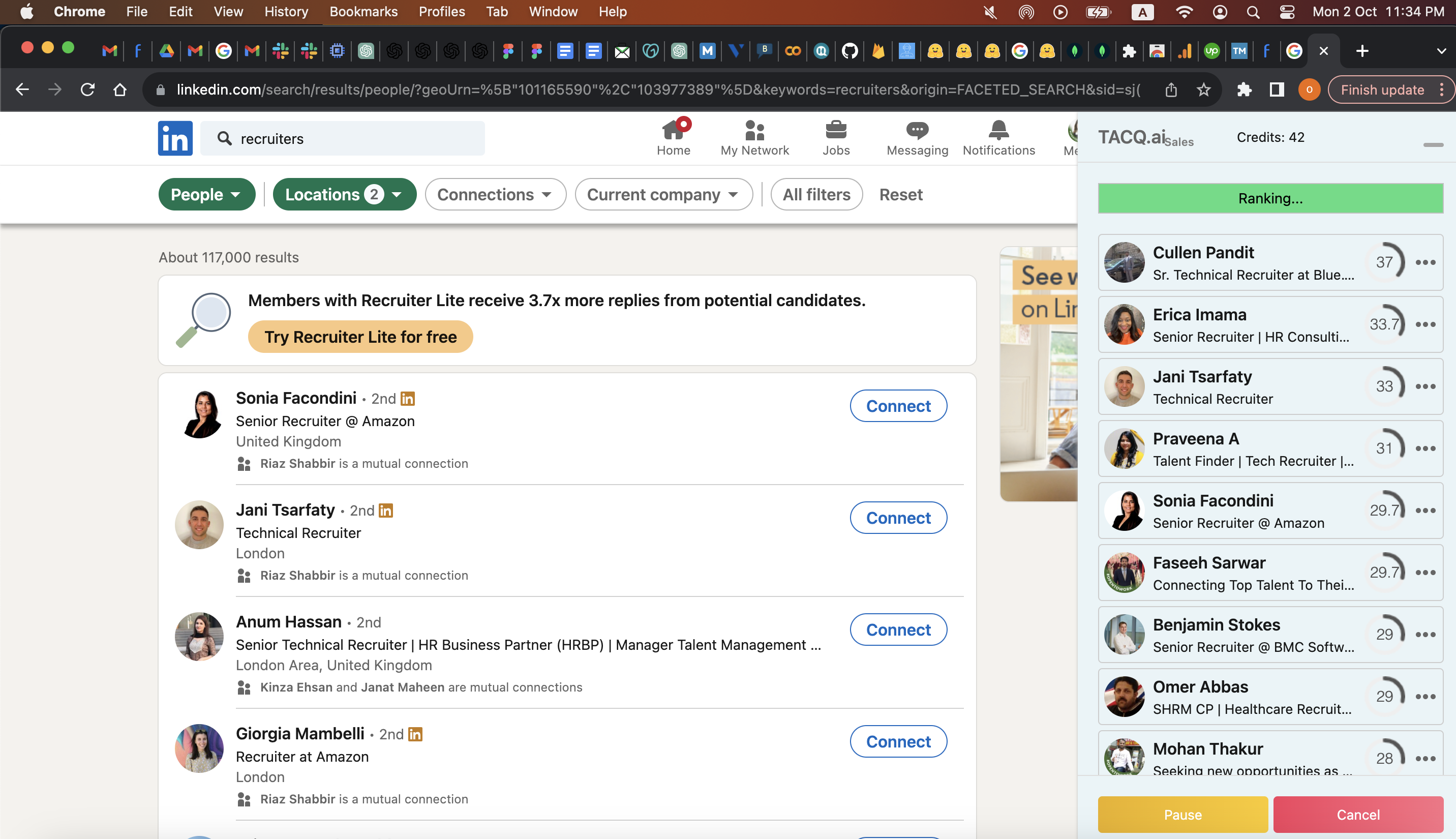Click Connect for Anum Hassan
Image resolution: width=1456 pixels, height=839 pixels.
click(x=898, y=630)
